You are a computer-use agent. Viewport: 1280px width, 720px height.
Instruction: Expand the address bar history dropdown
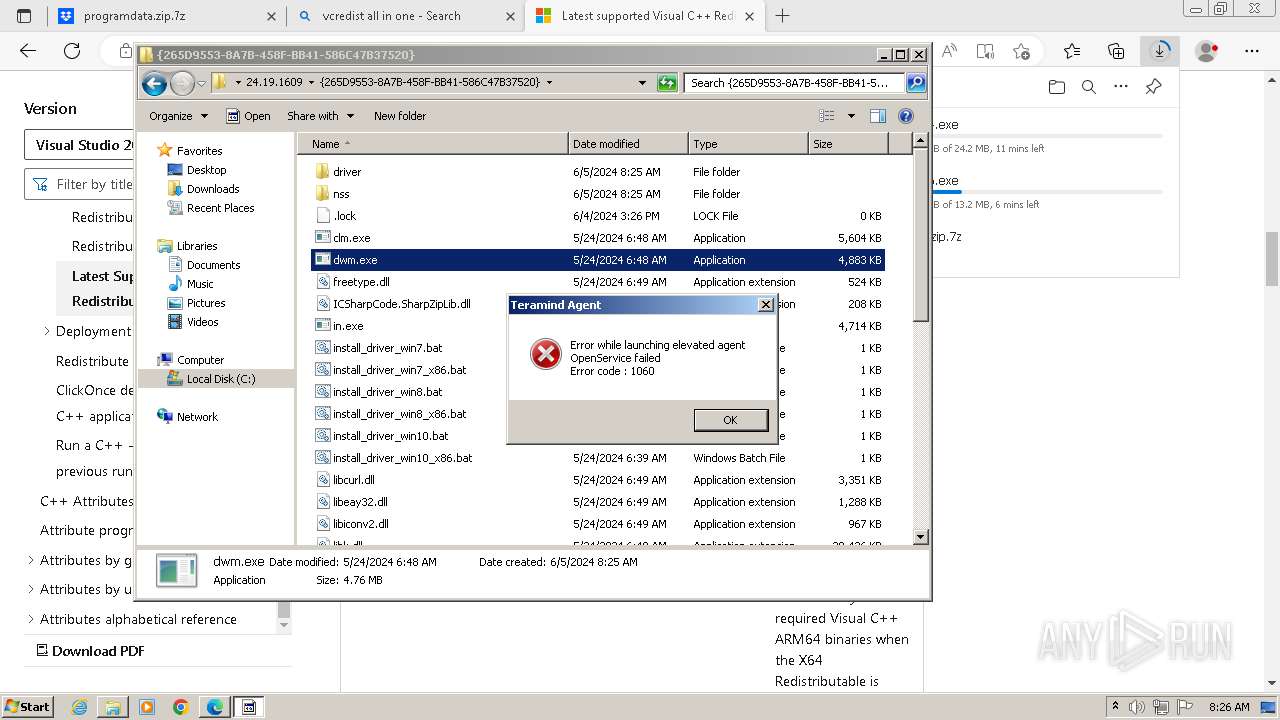[642, 83]
